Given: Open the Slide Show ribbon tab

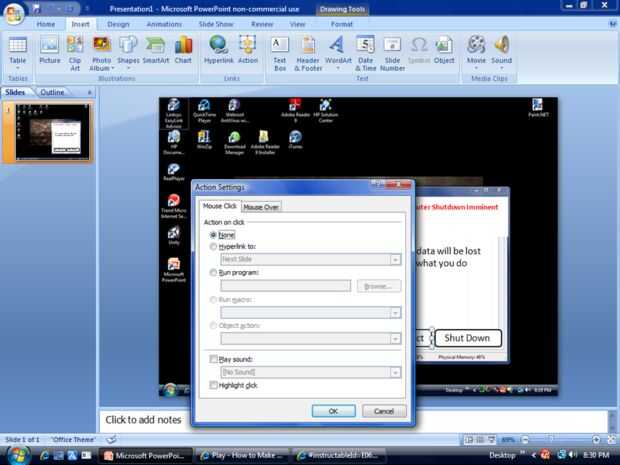Looking at the screenshot, I should pos(216,24).
